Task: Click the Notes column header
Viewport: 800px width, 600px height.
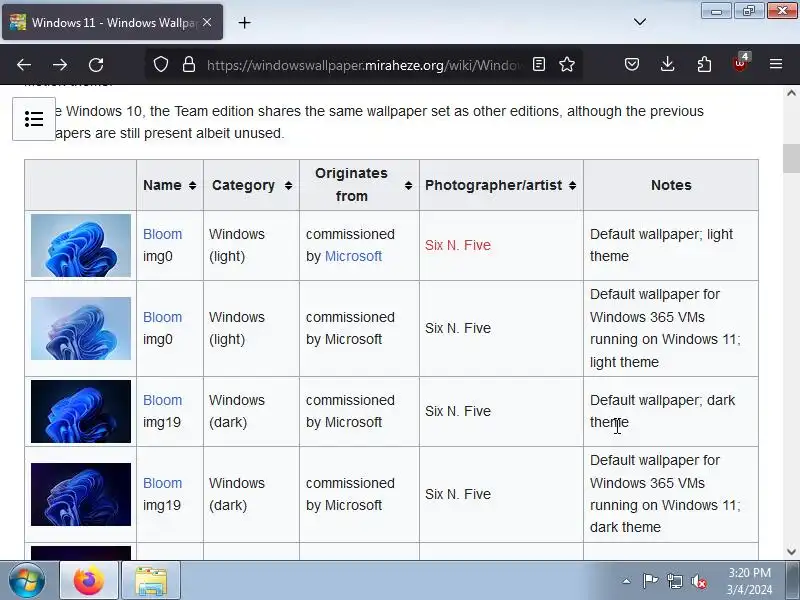Action: point(671,185)
